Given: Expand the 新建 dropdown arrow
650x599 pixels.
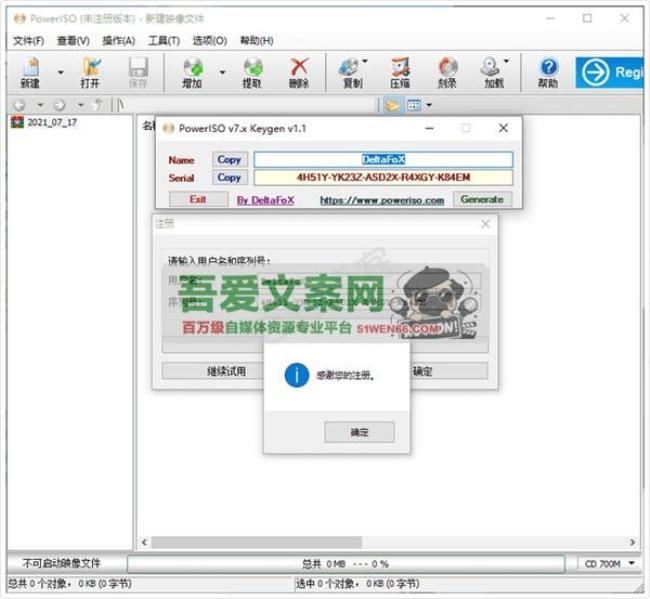Looking at the screenshot, I should (60, 73).
